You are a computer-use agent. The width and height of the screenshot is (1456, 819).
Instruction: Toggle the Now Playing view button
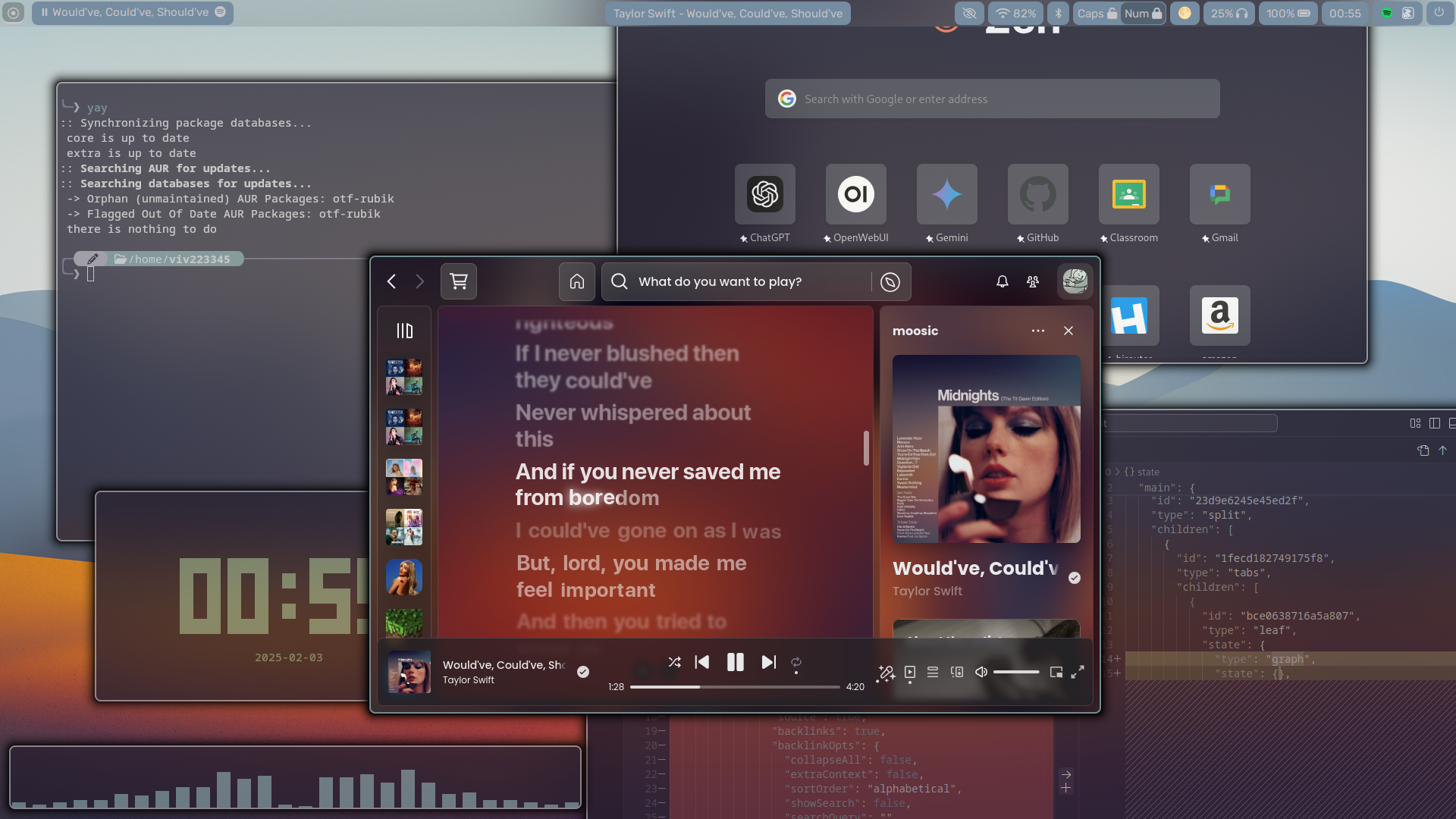910,672
